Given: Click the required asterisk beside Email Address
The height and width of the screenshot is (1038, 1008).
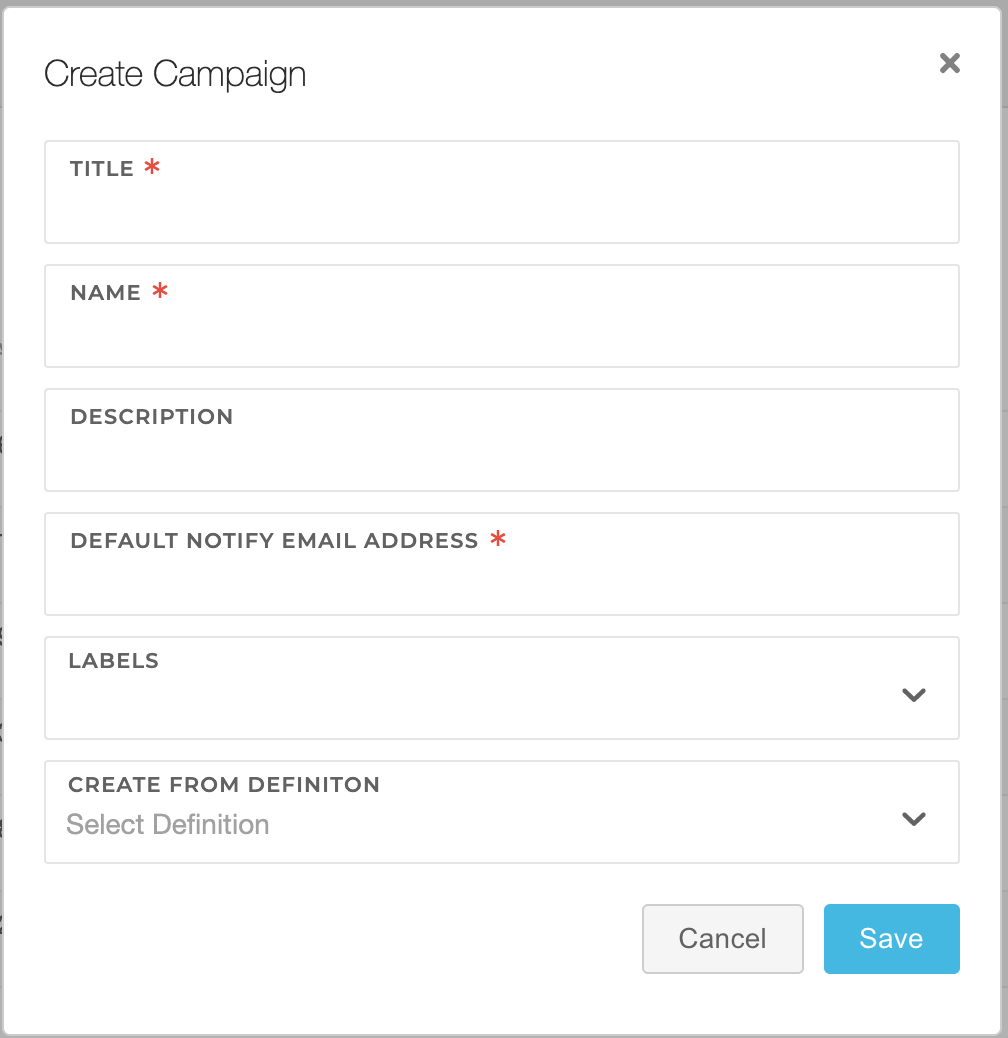Looking at the screenshot, I should (498, 540).
